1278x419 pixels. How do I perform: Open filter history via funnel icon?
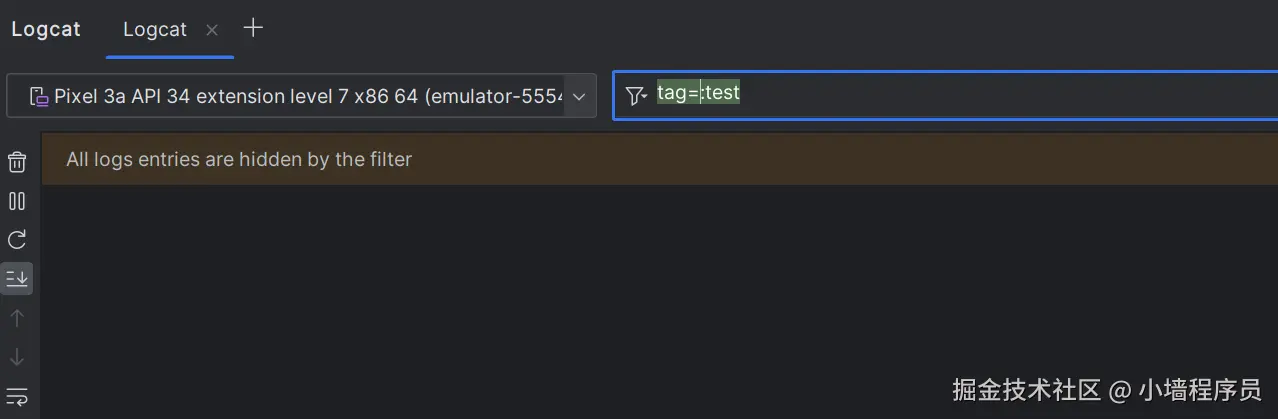coord(636,96)
